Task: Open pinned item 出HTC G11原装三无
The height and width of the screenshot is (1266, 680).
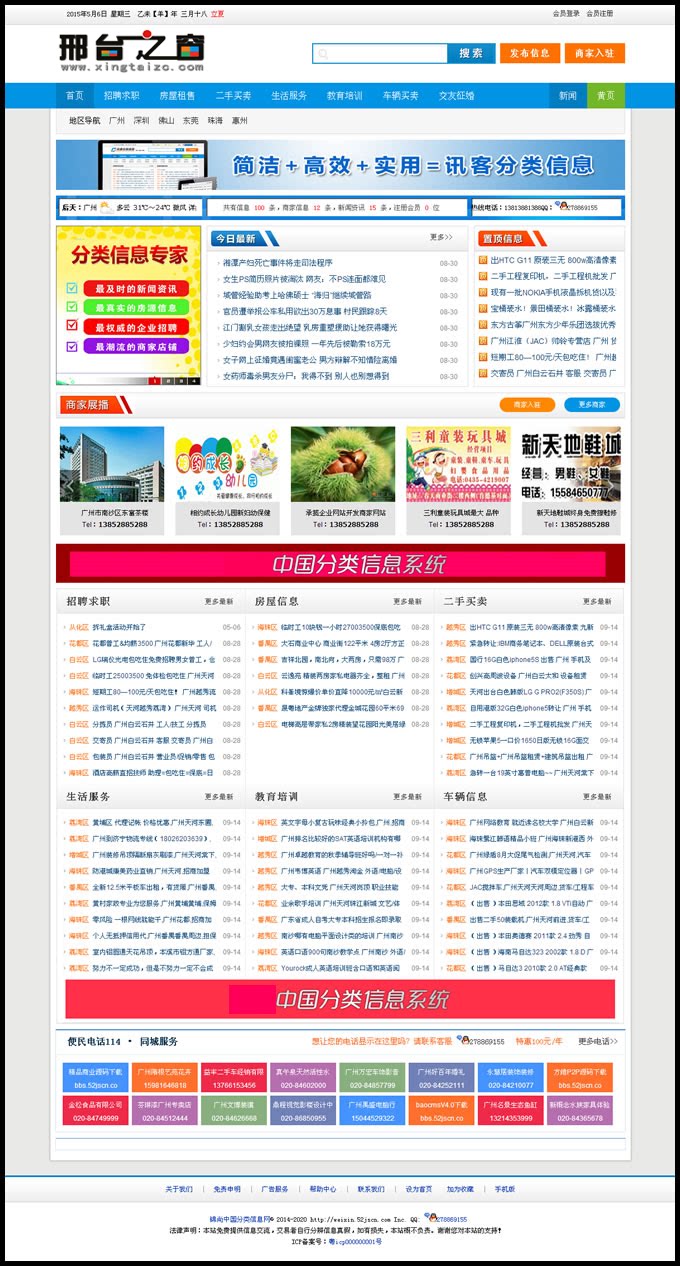Action: click(x=553, y=260)
